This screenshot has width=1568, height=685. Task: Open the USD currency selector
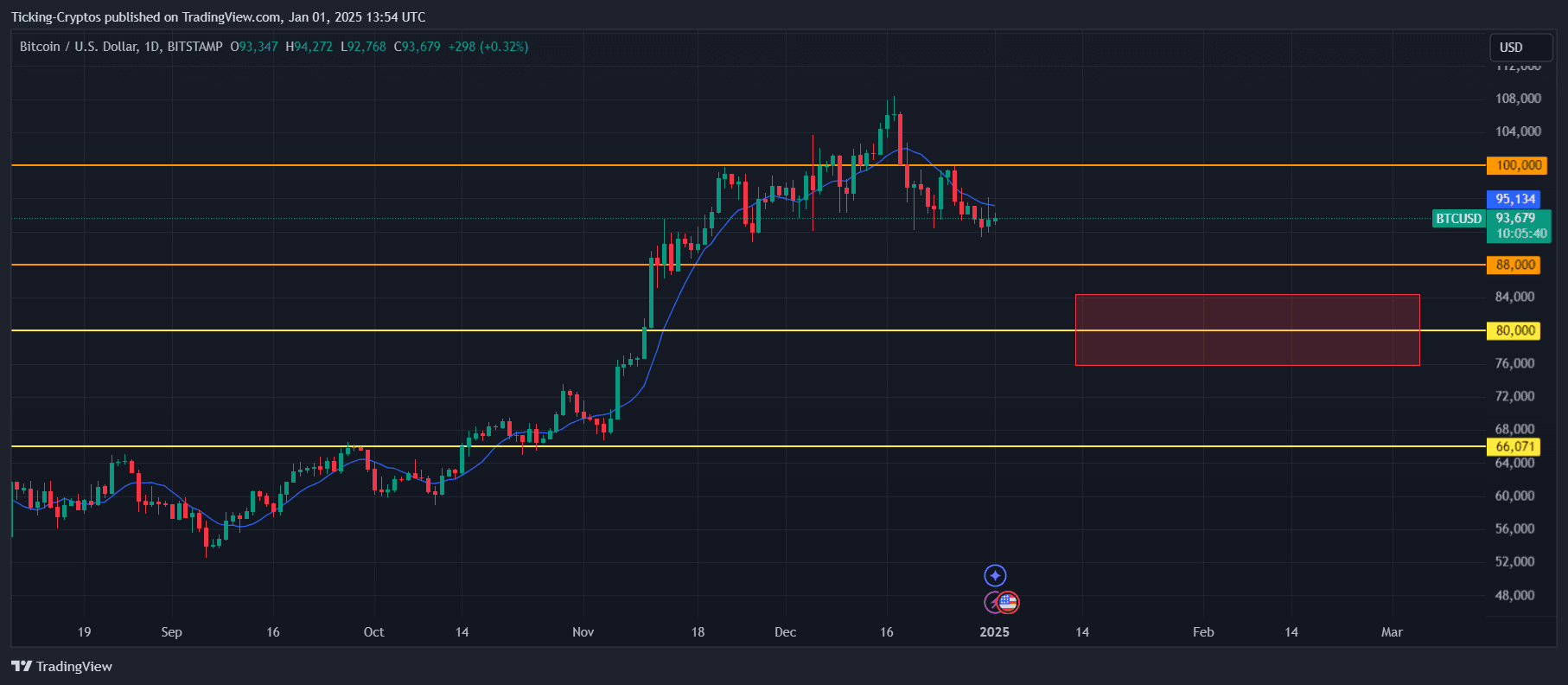1521,48
